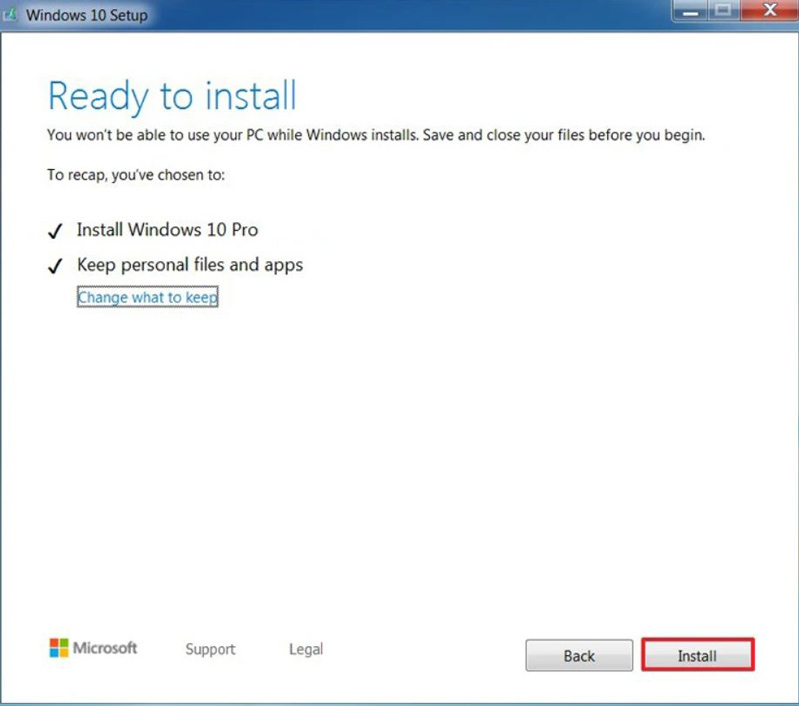Click the 'Windows 10 Setup' window title text

pos(87,15)
